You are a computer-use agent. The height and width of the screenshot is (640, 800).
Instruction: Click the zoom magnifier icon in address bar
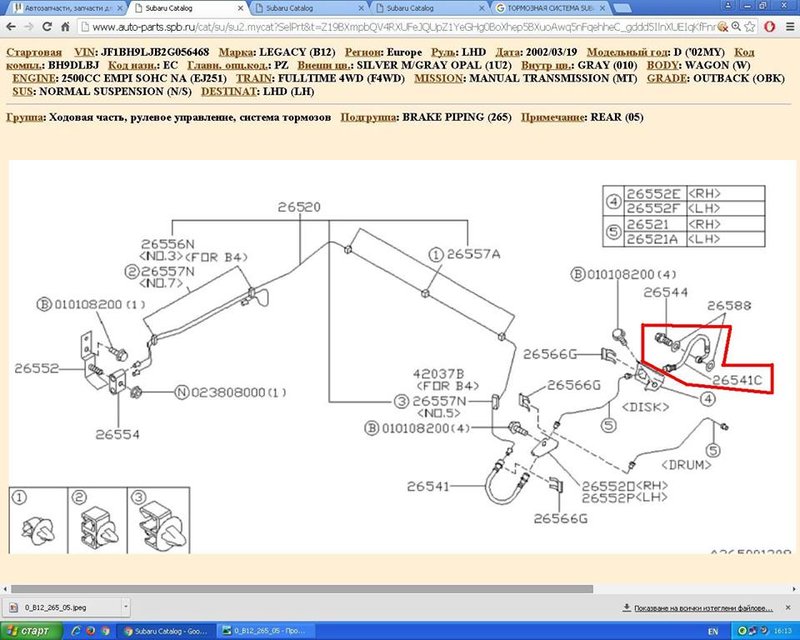pyautogui.click(x=736, y=27)
